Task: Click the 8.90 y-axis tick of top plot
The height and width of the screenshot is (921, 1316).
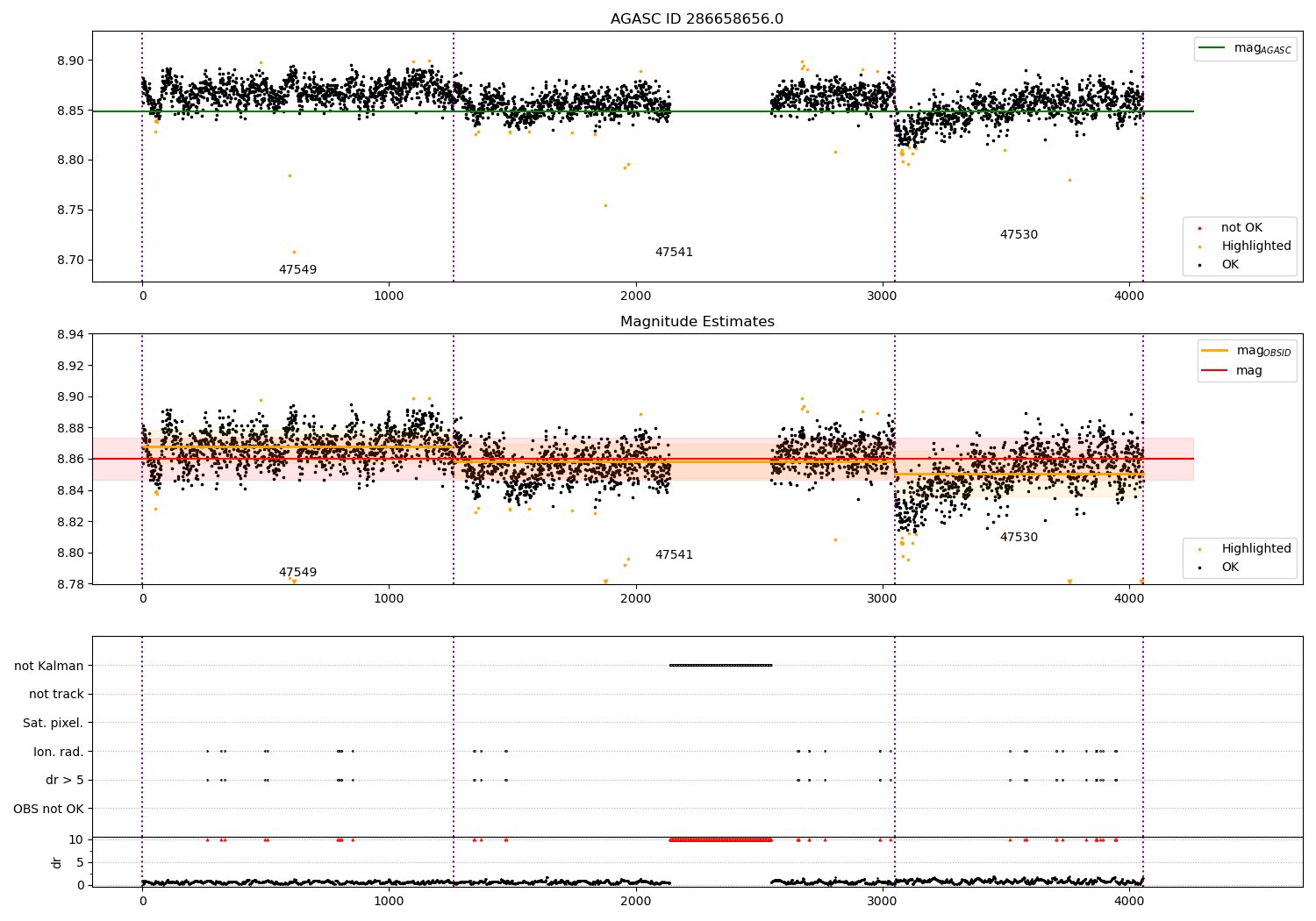Action: tap(70, 61)
